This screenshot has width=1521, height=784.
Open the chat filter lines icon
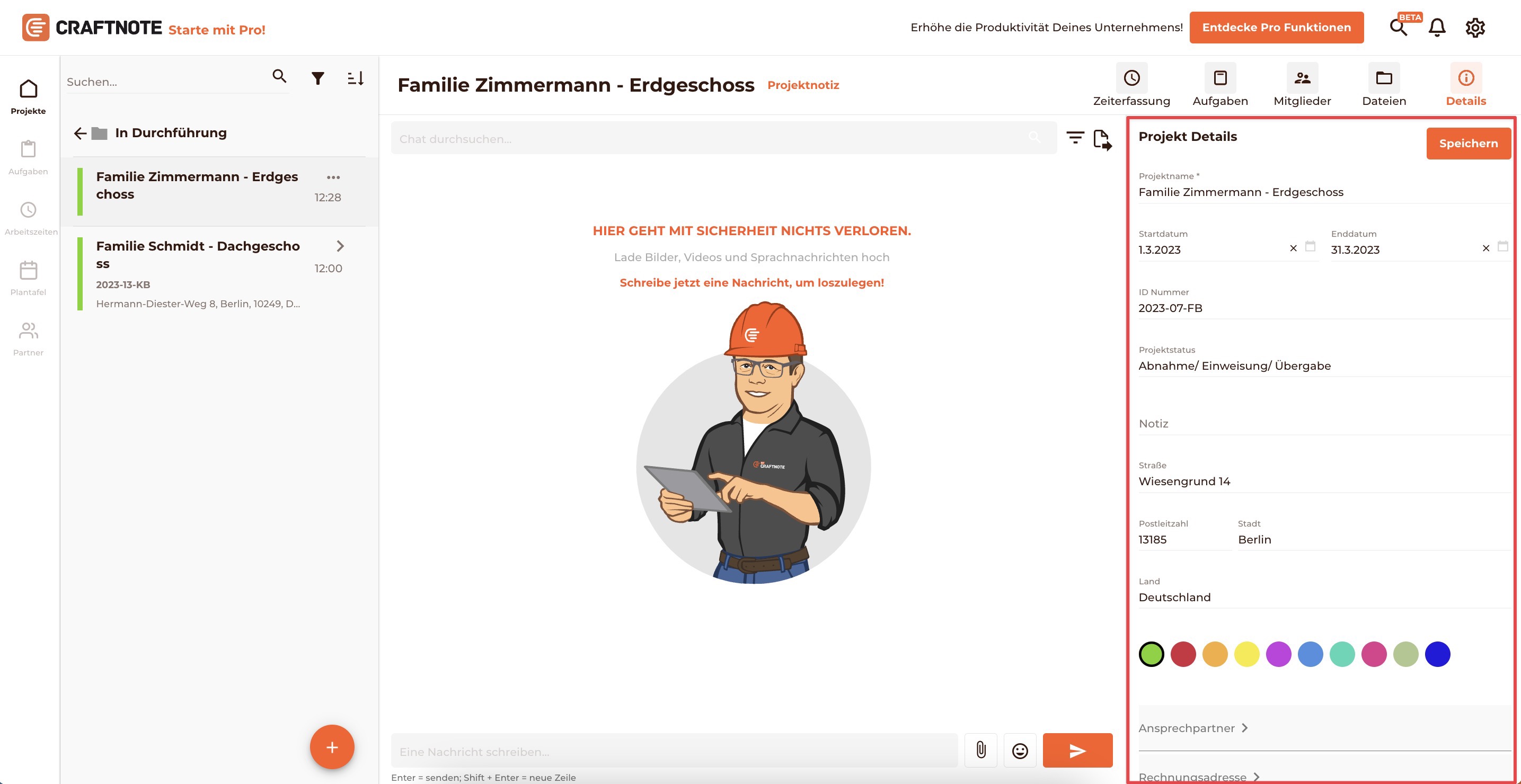[1075, 138]
